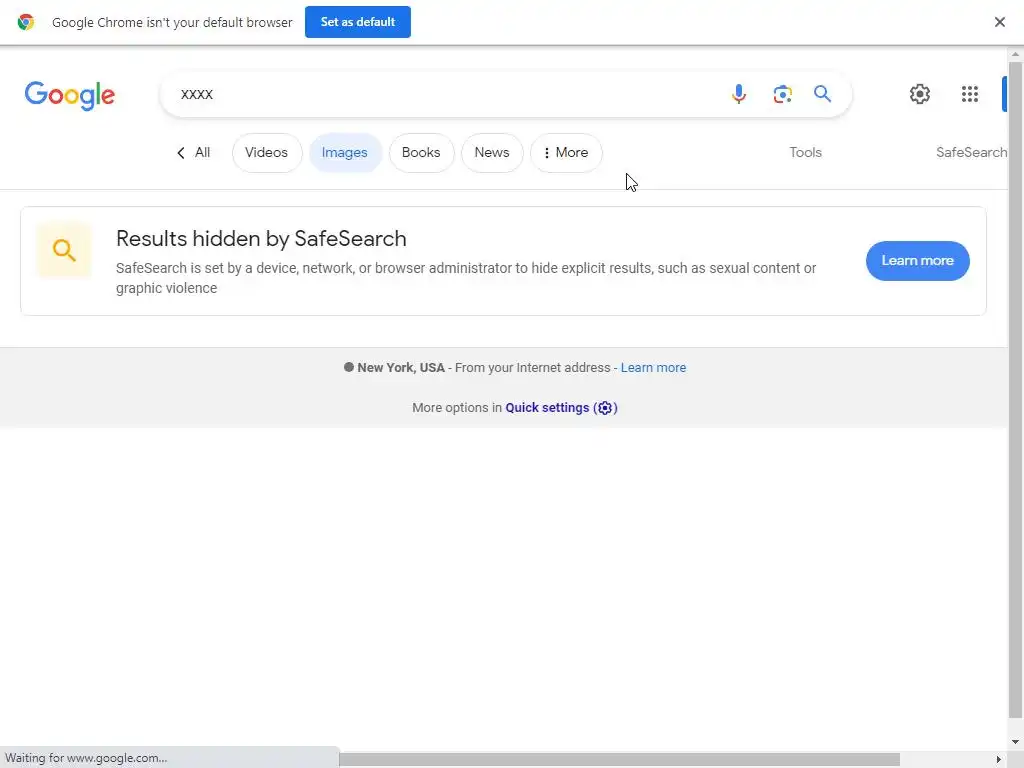Screen dimensions: 1024x768
Task: Click the Quick settings gear icon
Action: pos(605,408)
